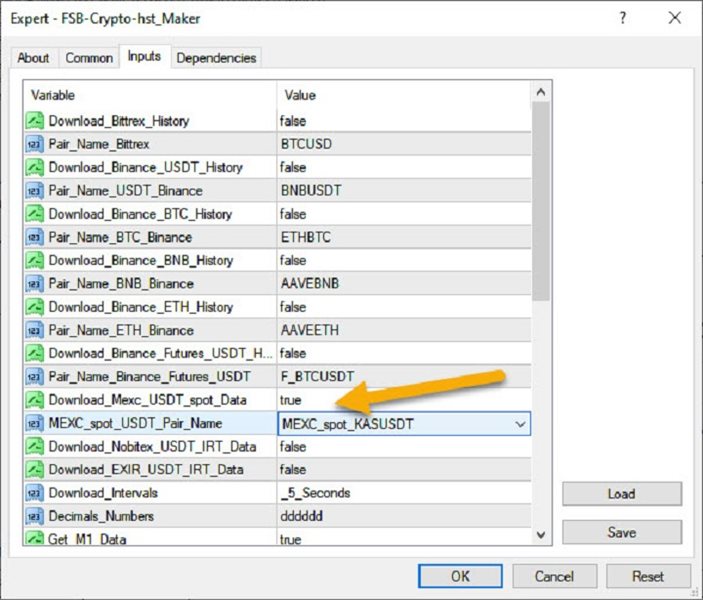Click the scrollbar down arrow
Screen dimensions: 703x600
click(x=541, y=535)
